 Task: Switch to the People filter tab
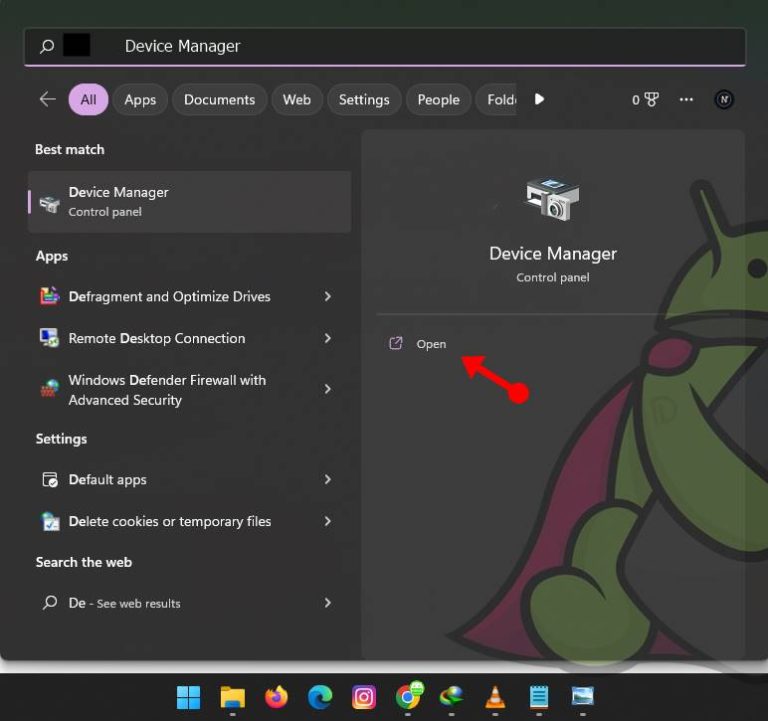438,99
